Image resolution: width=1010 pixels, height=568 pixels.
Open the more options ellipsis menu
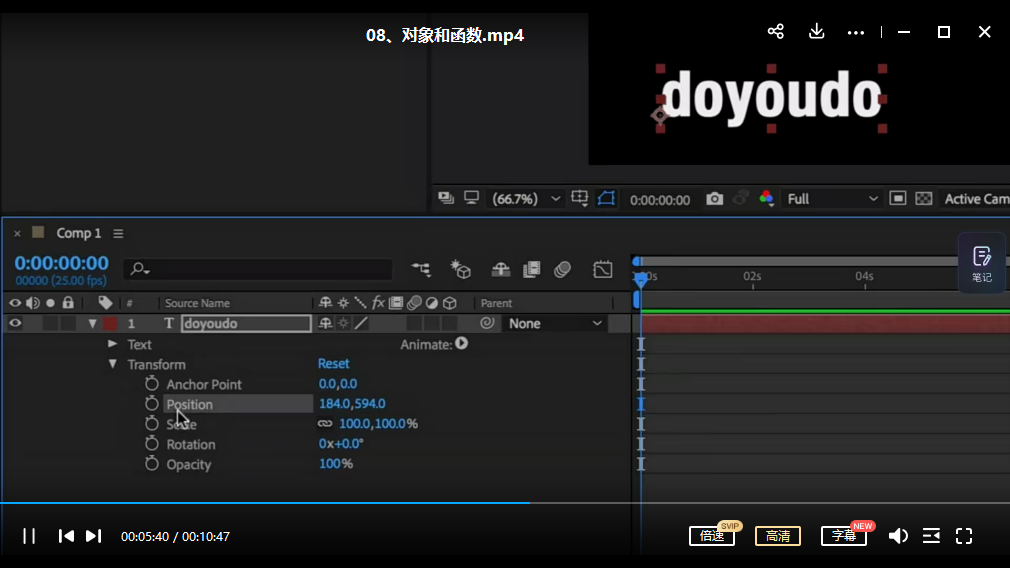pyautogui.click(x=855, y=32)
